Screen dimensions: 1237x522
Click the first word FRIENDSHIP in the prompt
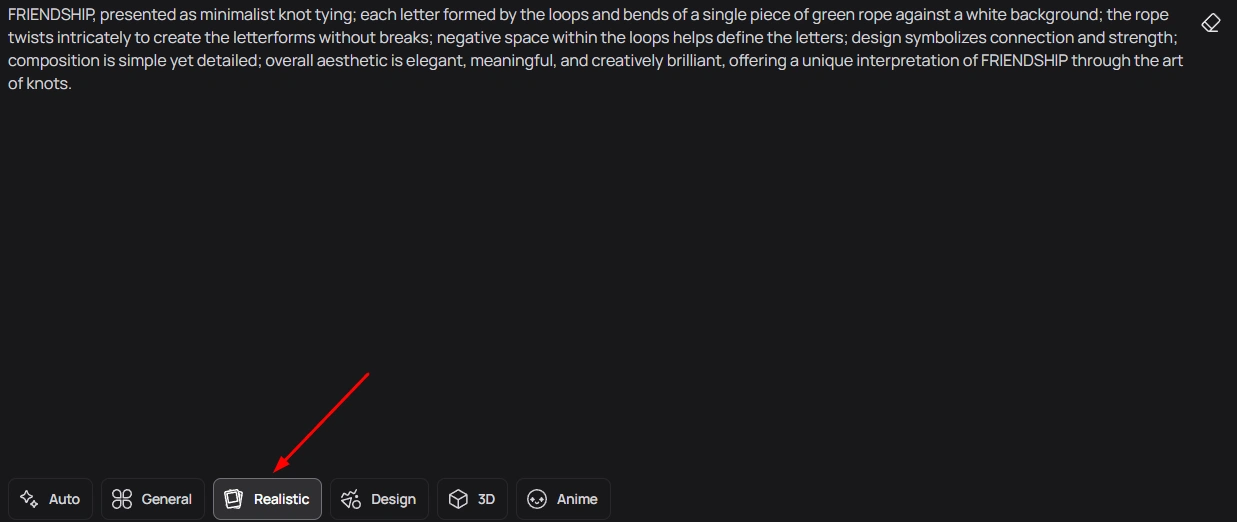50,15
